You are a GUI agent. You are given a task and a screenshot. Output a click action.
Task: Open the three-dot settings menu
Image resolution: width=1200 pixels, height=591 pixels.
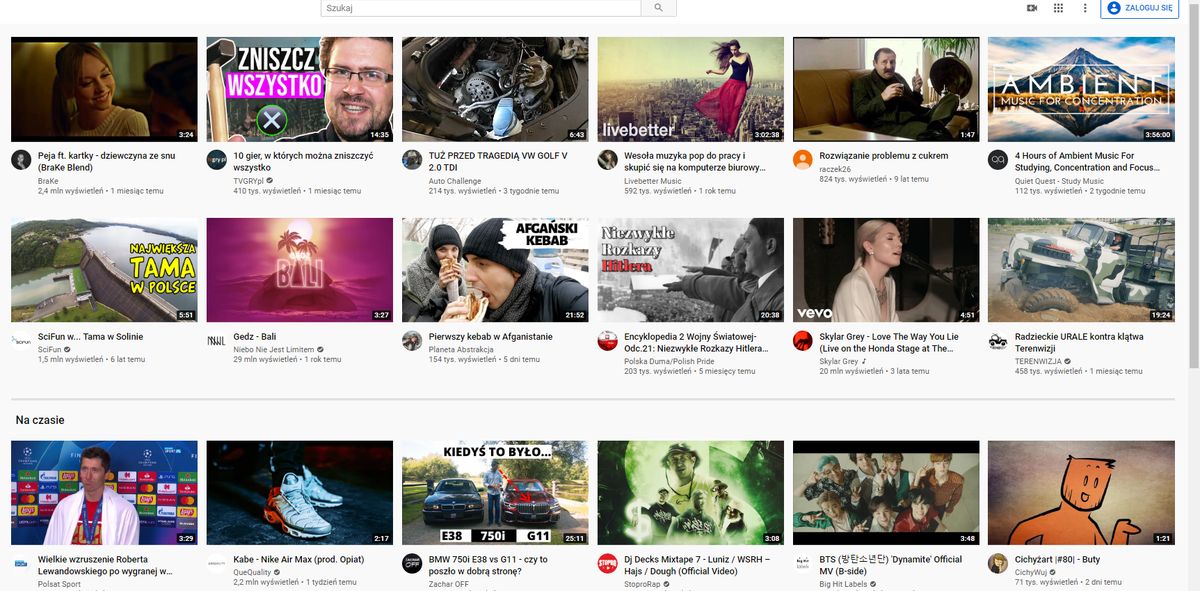coord(1085,8)
